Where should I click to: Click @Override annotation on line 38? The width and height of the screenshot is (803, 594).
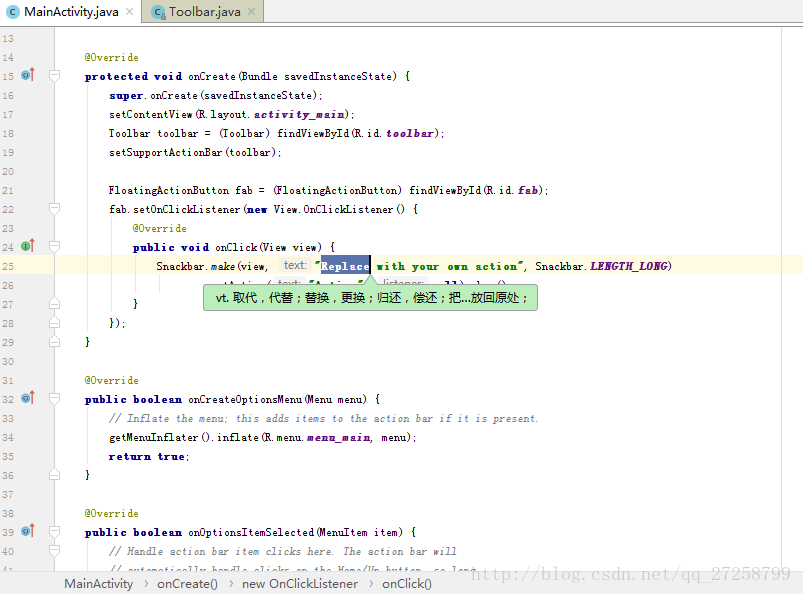111,514
